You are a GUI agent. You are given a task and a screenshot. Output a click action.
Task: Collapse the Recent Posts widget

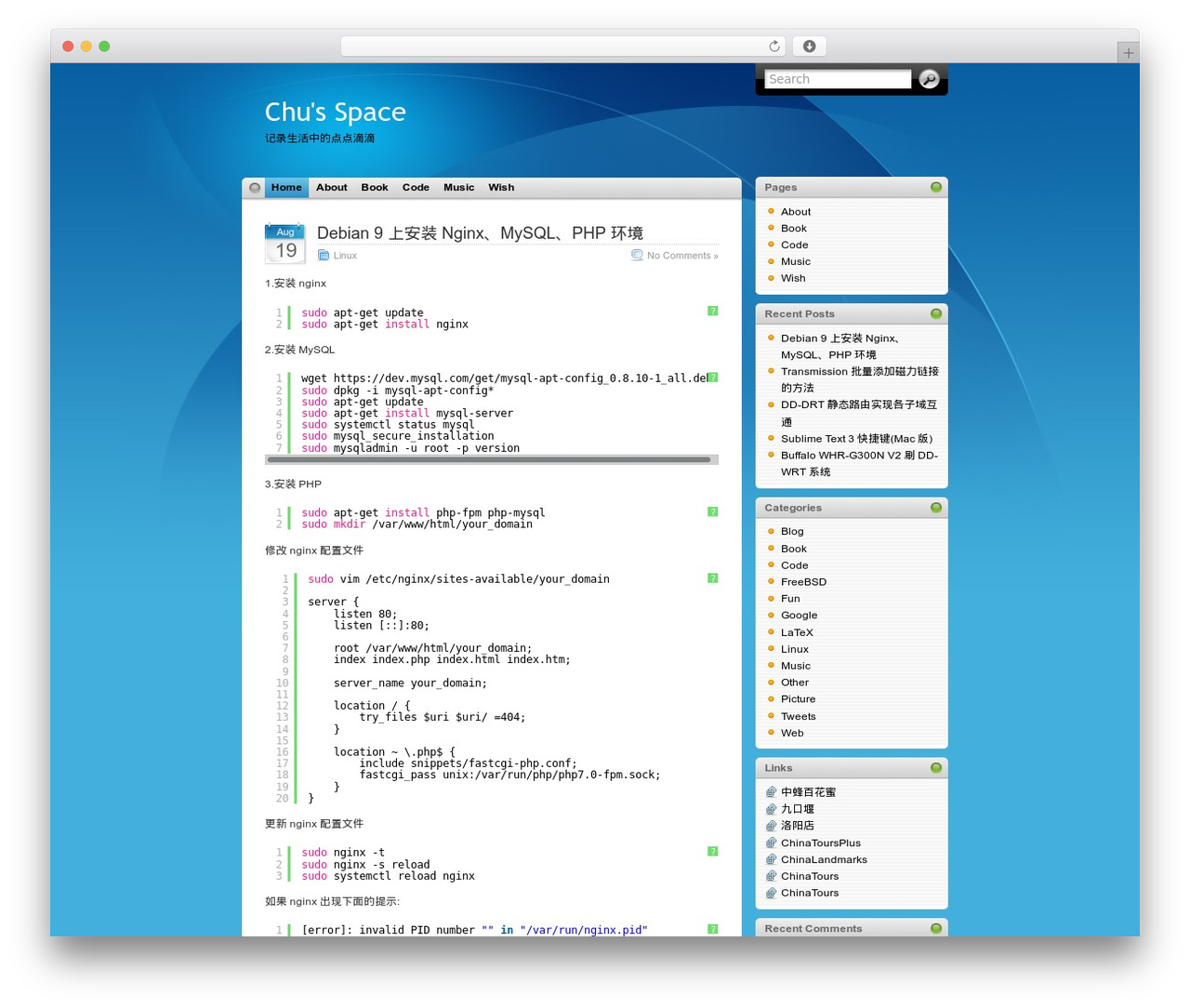[x=936, y=313]
